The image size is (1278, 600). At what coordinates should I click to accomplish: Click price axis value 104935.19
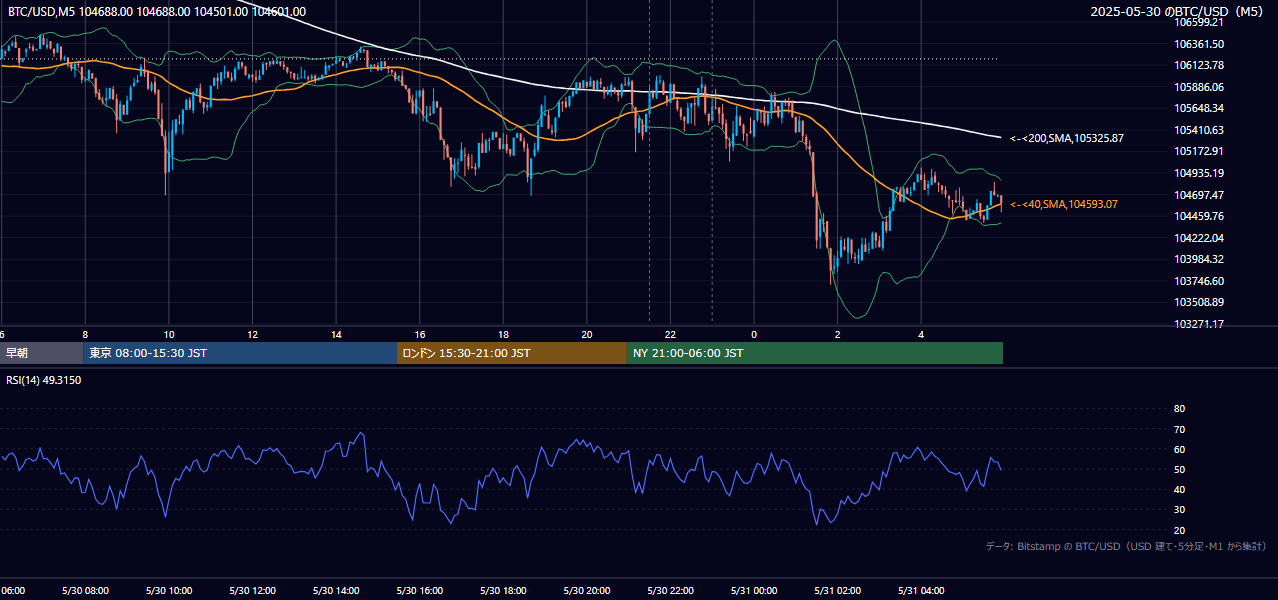(1198, 173)
